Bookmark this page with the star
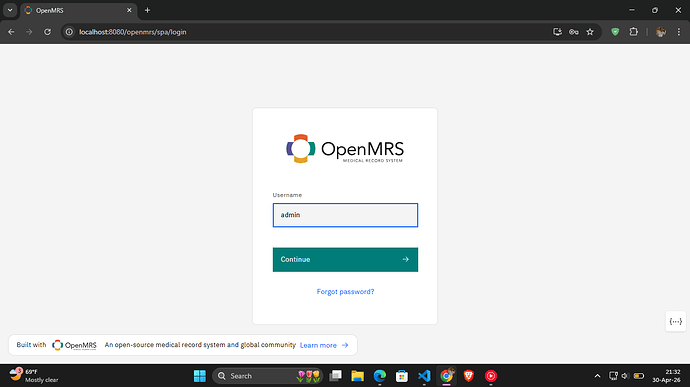The width and height of the screenshot is (690, 387). click(x=590, y=32)
